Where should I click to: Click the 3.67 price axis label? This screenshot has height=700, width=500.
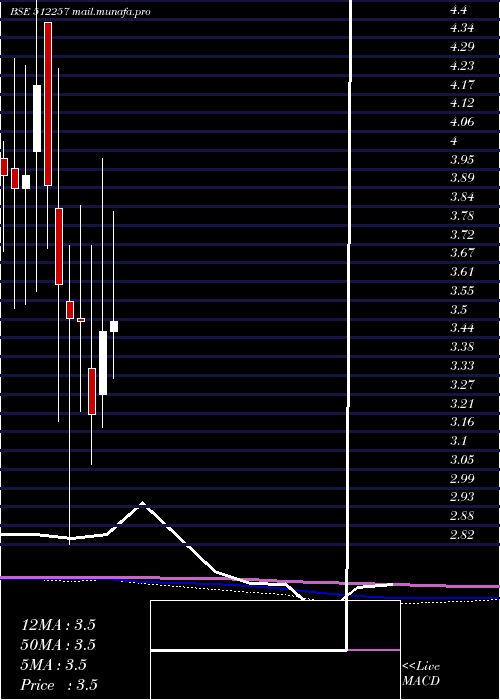coord(462,254)
